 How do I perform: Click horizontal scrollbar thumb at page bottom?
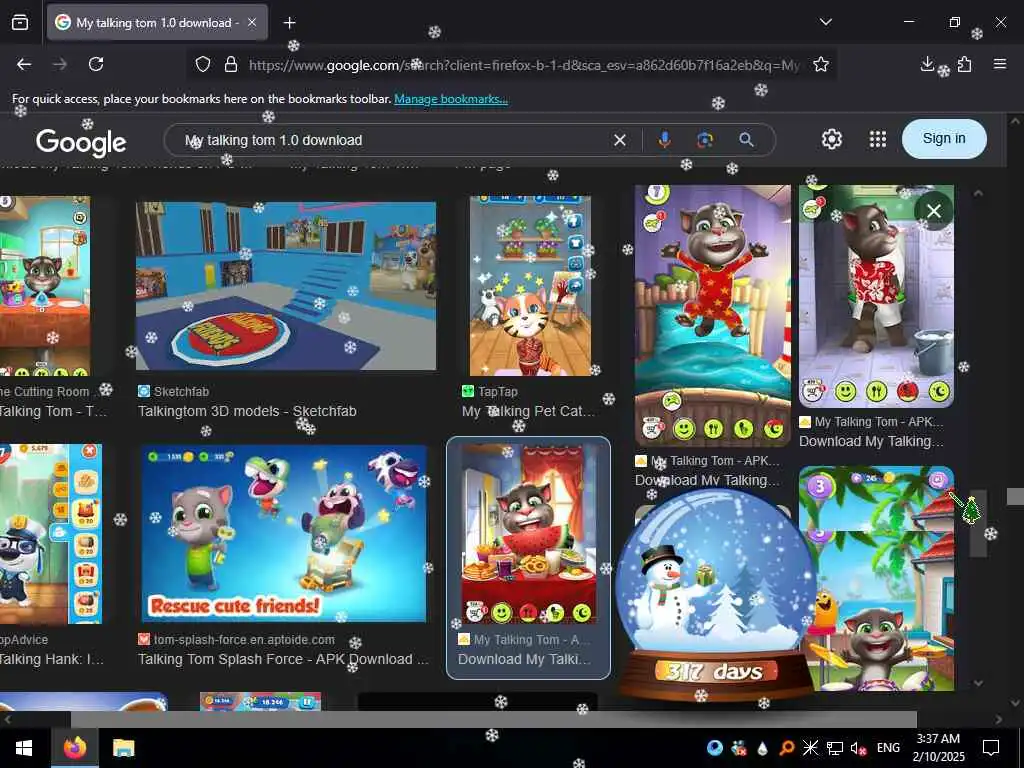[x=493, y=719]
